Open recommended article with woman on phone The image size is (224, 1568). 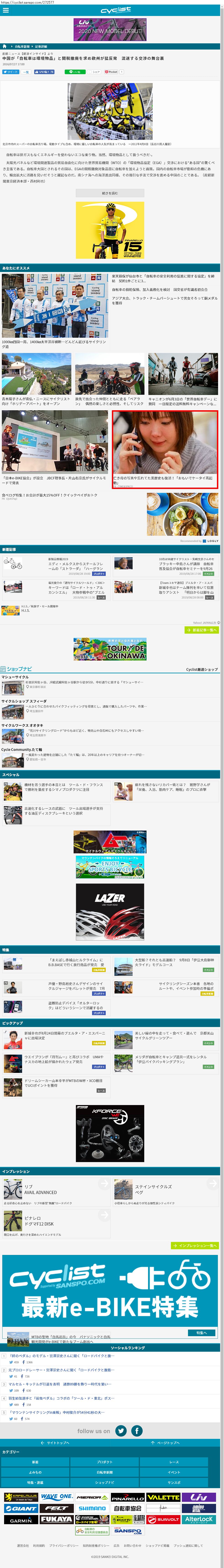(x=165, y=449)
